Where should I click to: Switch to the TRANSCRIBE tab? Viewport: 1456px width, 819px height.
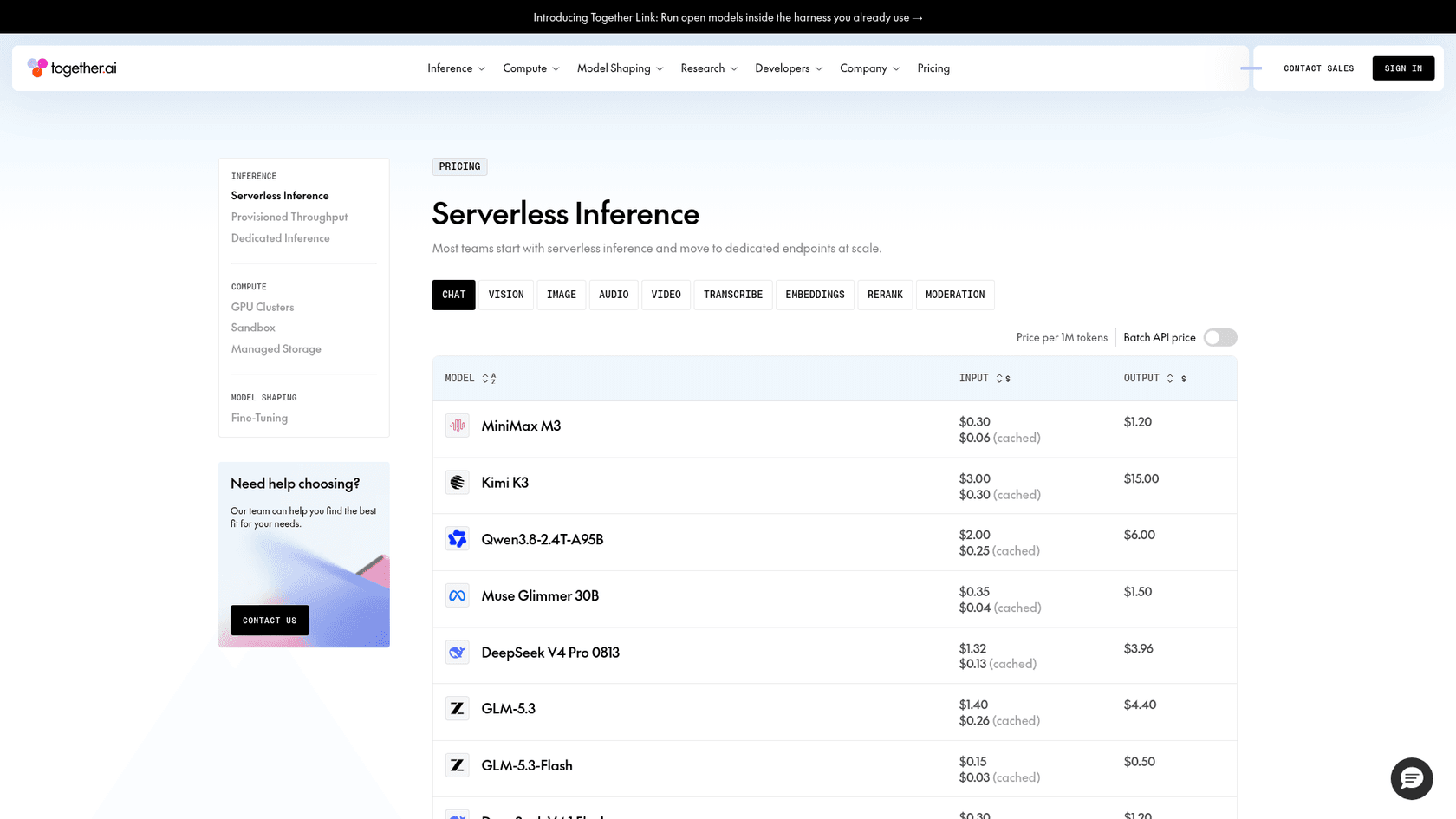pos(733,295)
